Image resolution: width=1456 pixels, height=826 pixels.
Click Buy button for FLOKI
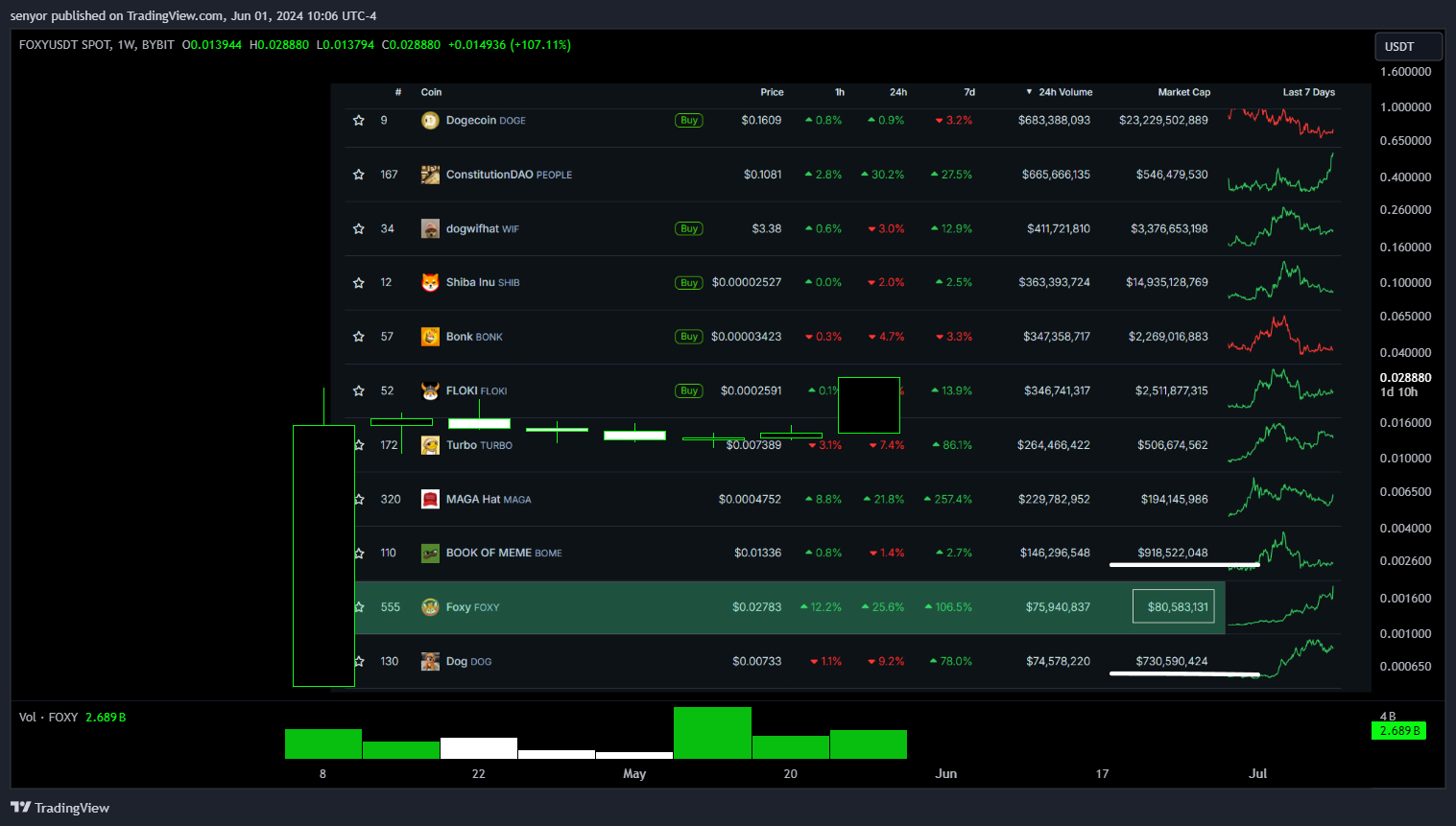point(689,391)
